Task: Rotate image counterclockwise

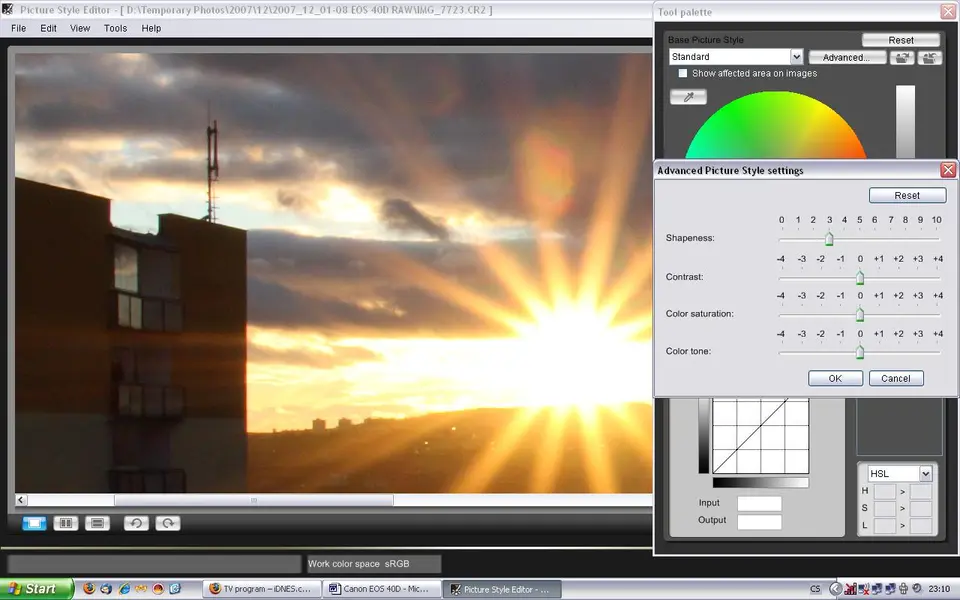Action: pos(135,523)
